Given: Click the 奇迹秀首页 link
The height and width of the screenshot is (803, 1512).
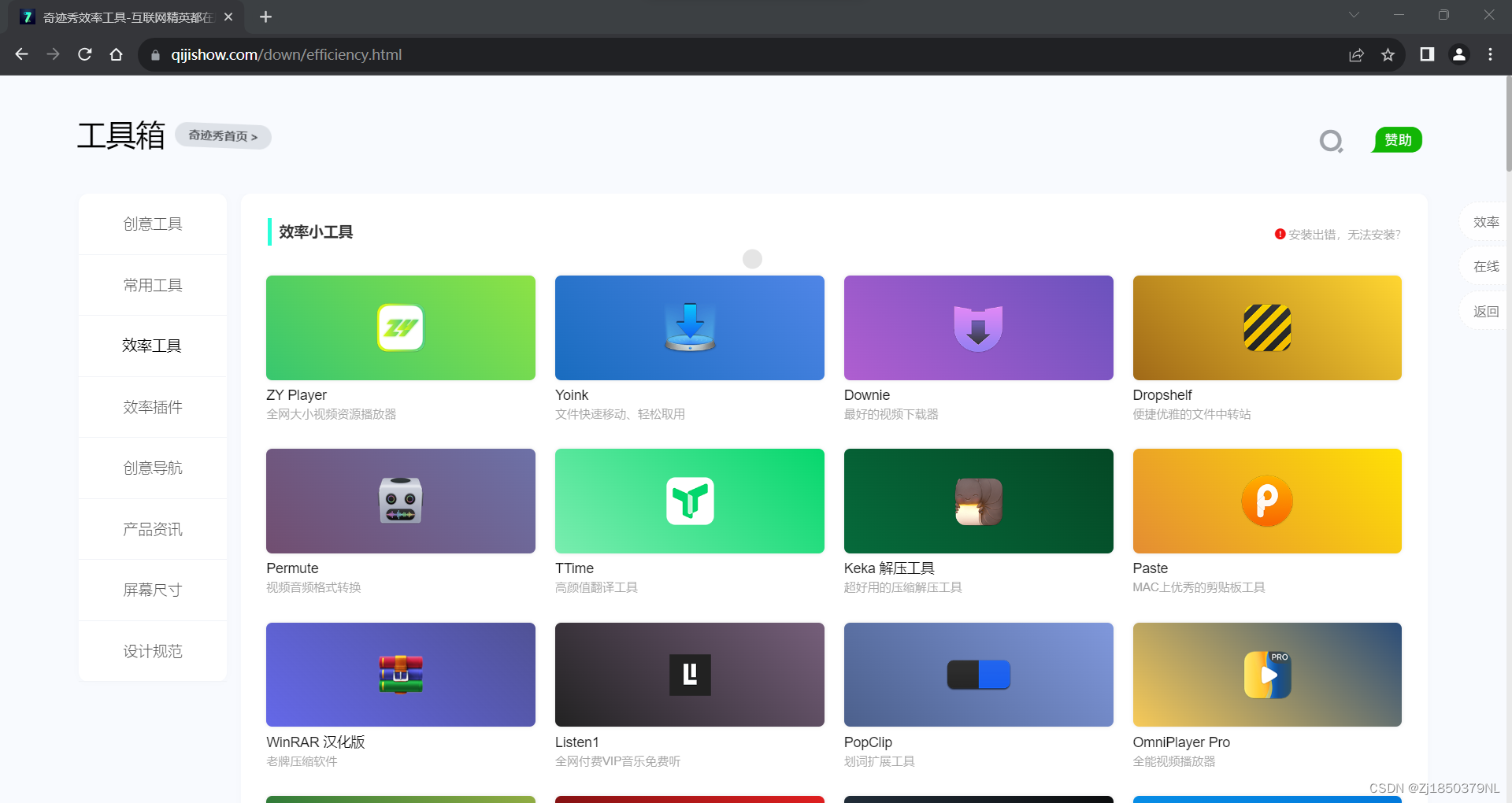Looking at the screenshot, I should 223,136.
